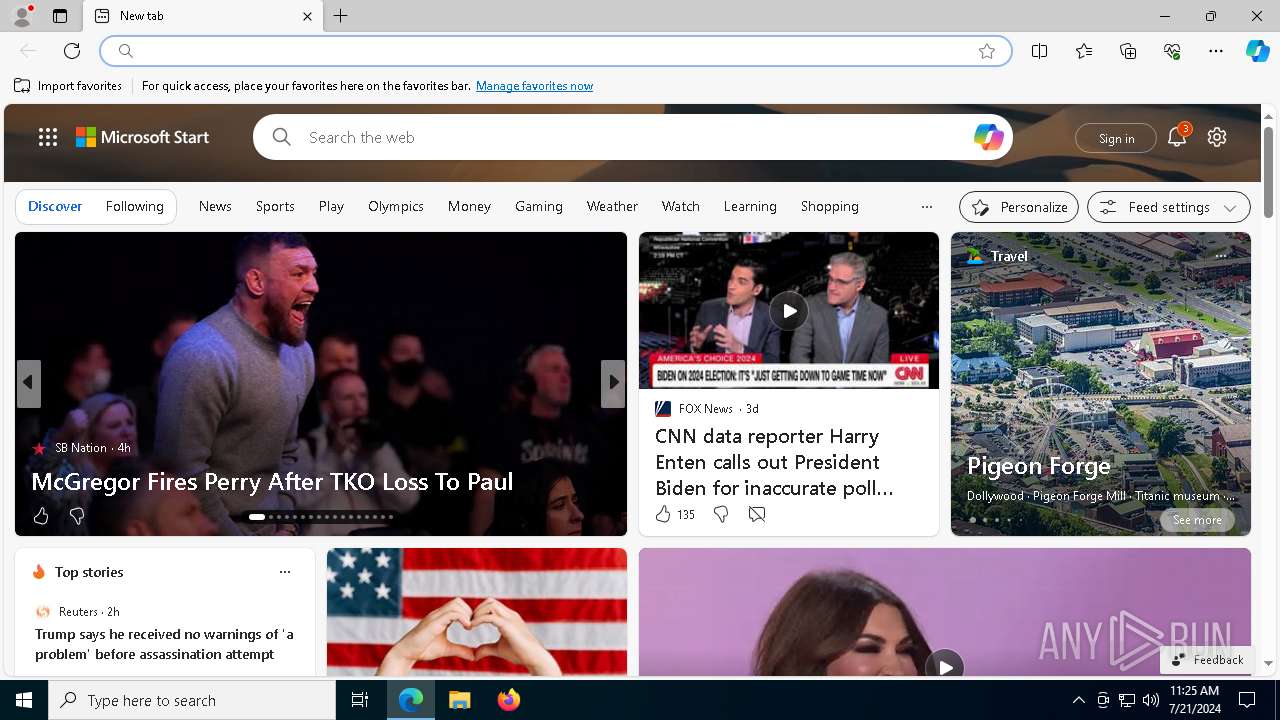Screen dimensions: 1280x720
Task: Expand the Feed settings dropdown
Action: point(1169,207)
